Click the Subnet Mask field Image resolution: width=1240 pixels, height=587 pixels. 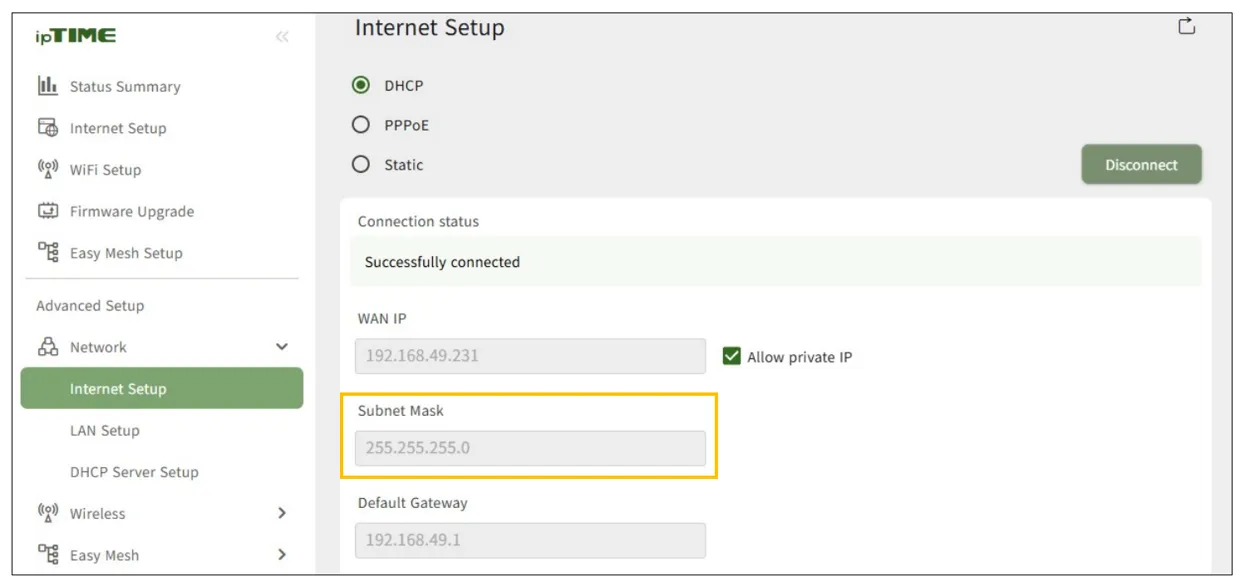[x=530, y=448]
